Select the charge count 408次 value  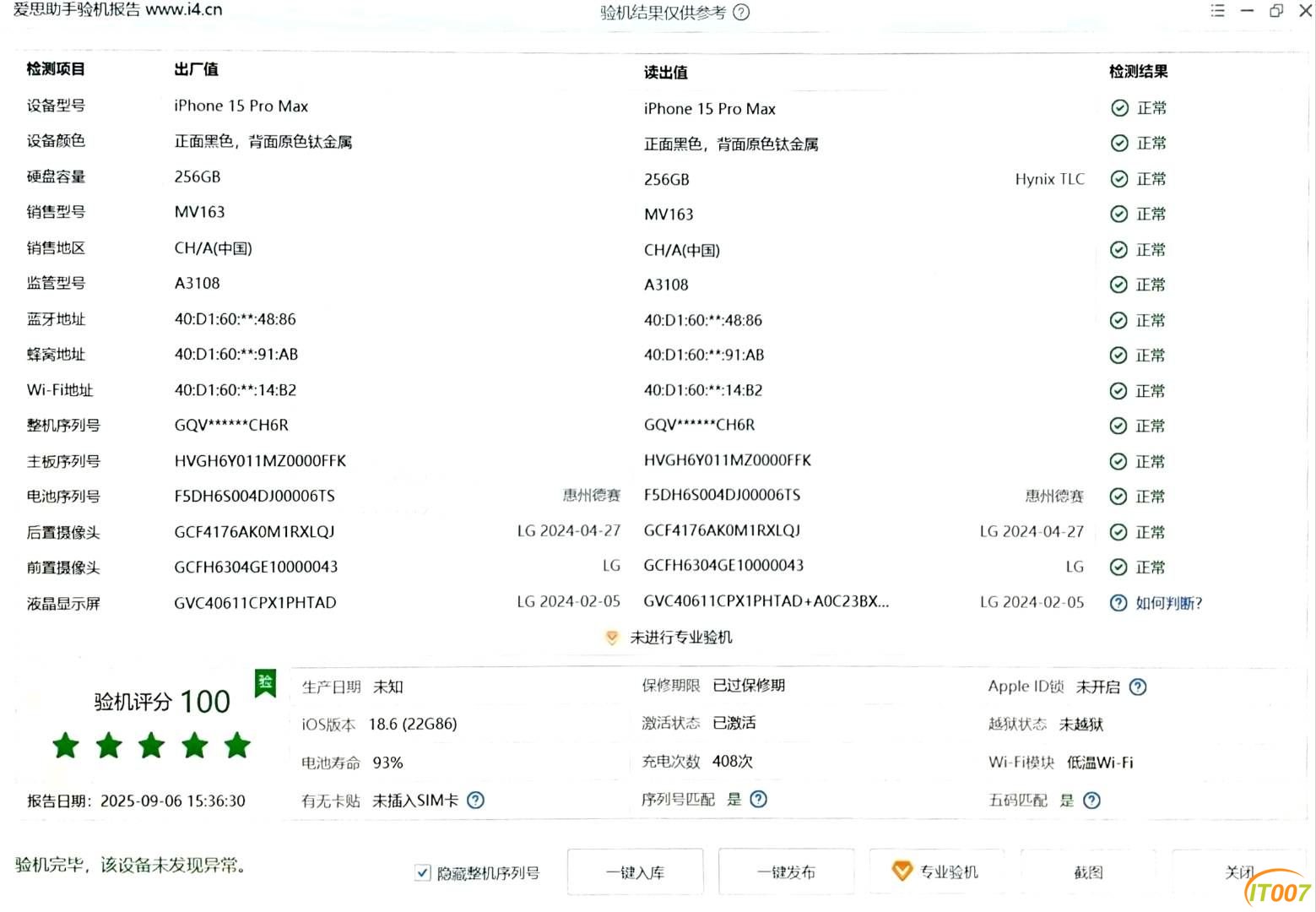tap(733, 762)
